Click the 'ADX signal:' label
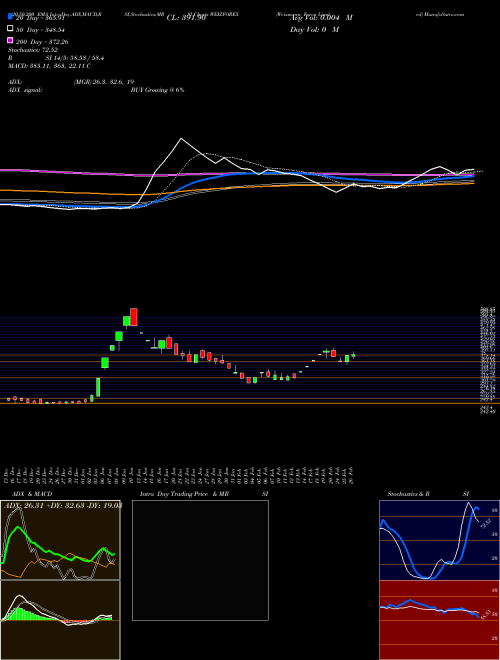 (25, 90)
